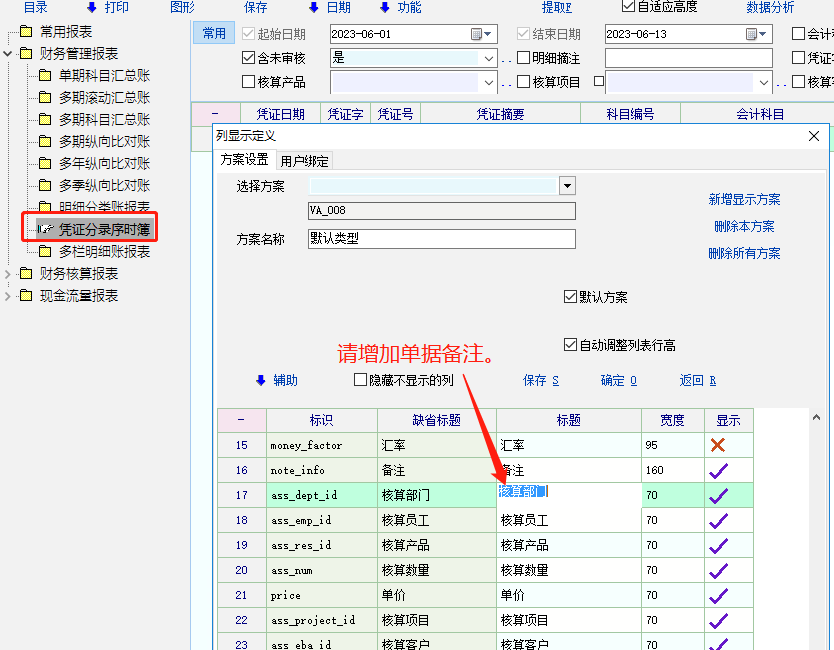Screen dimensions: 834x650
Task: Uncheck the 默认方案 checkbox
Action: [571, 297]
